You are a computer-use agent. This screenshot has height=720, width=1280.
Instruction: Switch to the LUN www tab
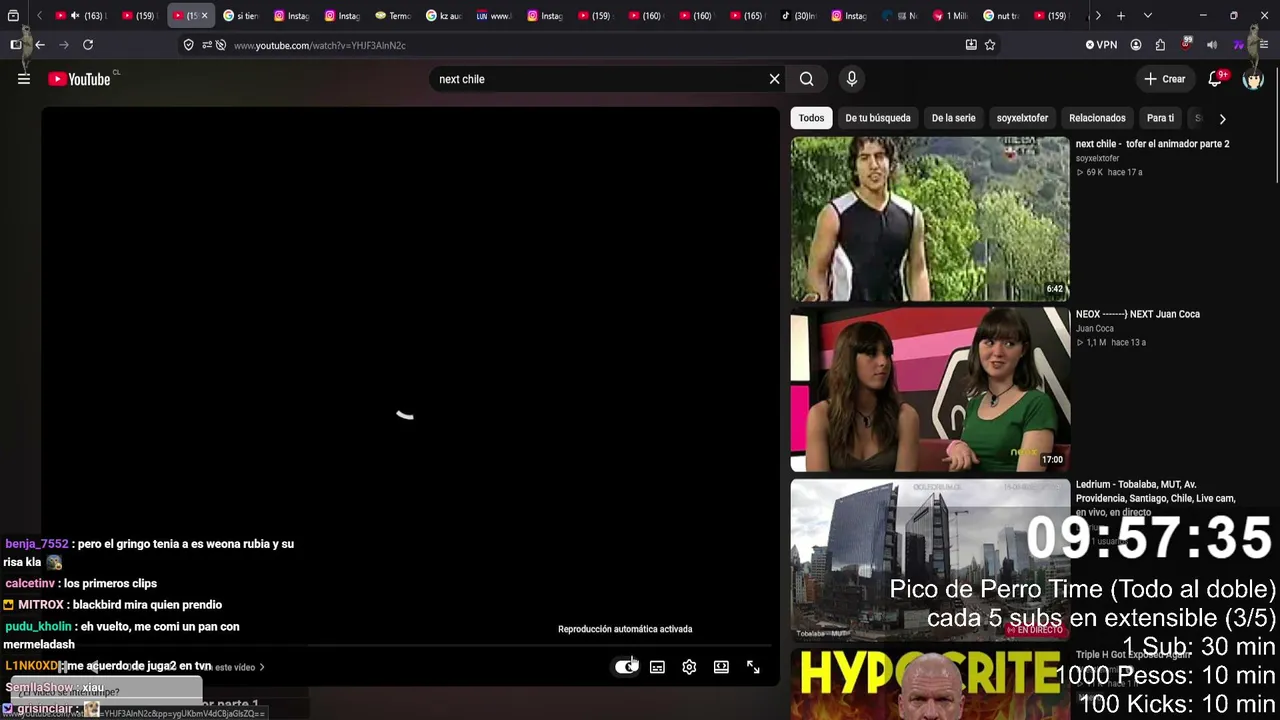point(495,16)
